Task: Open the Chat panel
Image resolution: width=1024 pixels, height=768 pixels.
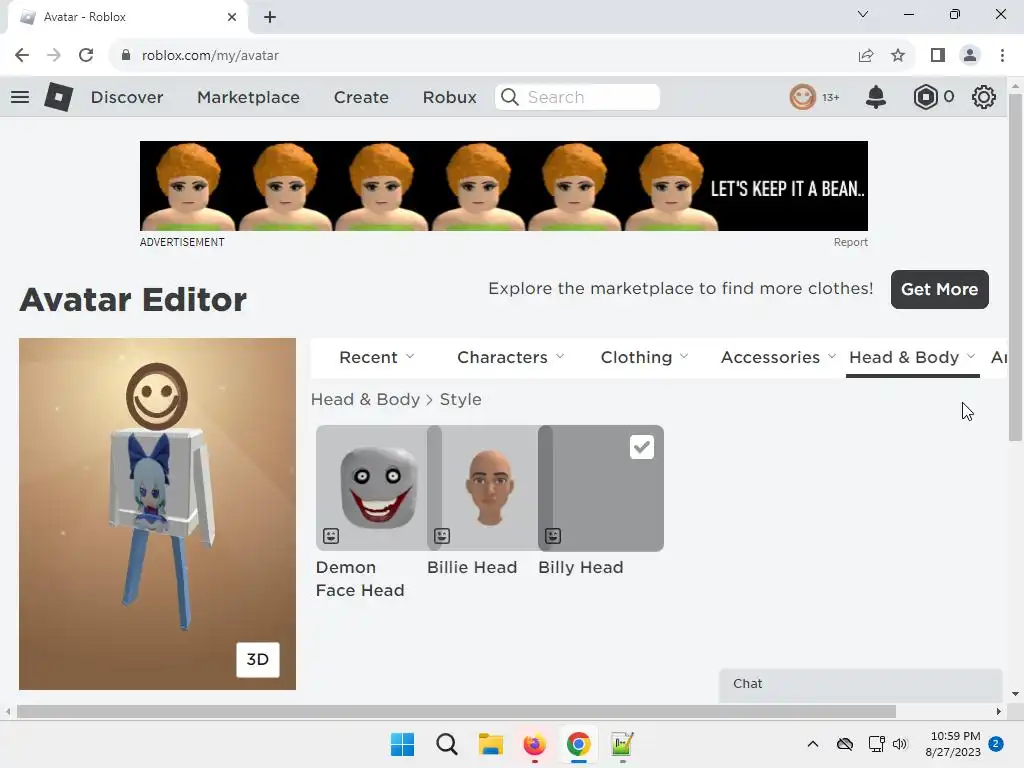Action: pyautogui.click(x=861, y=684)
